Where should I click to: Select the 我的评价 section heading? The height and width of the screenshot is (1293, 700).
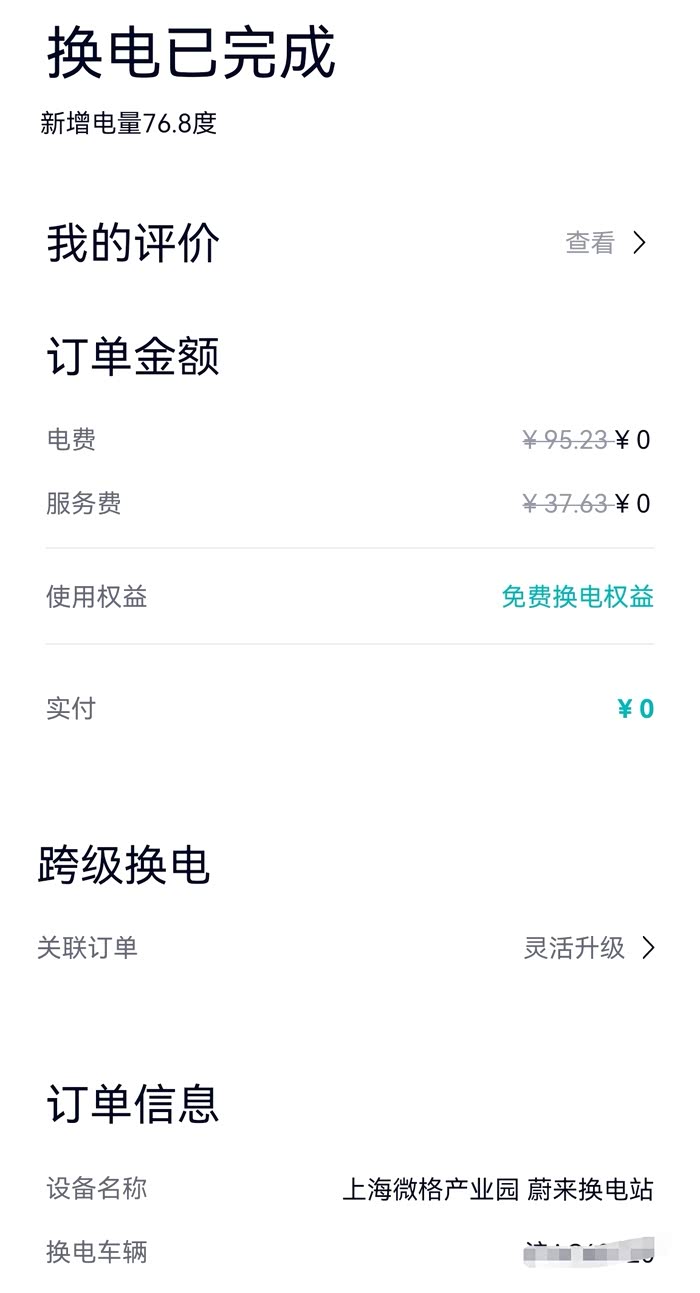(133, 244)
